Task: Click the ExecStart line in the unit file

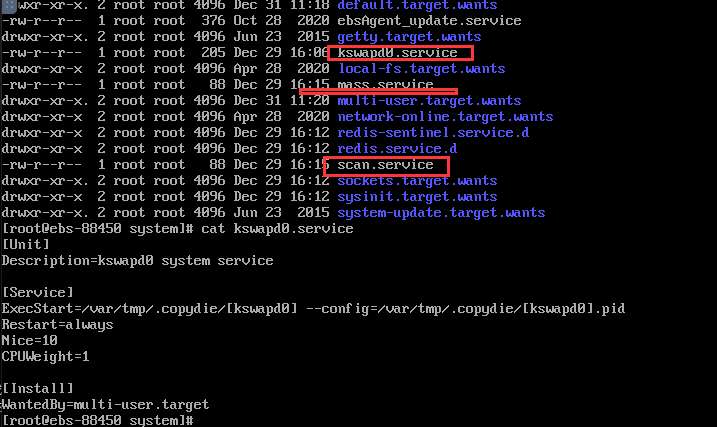Action: click(313, 308)
